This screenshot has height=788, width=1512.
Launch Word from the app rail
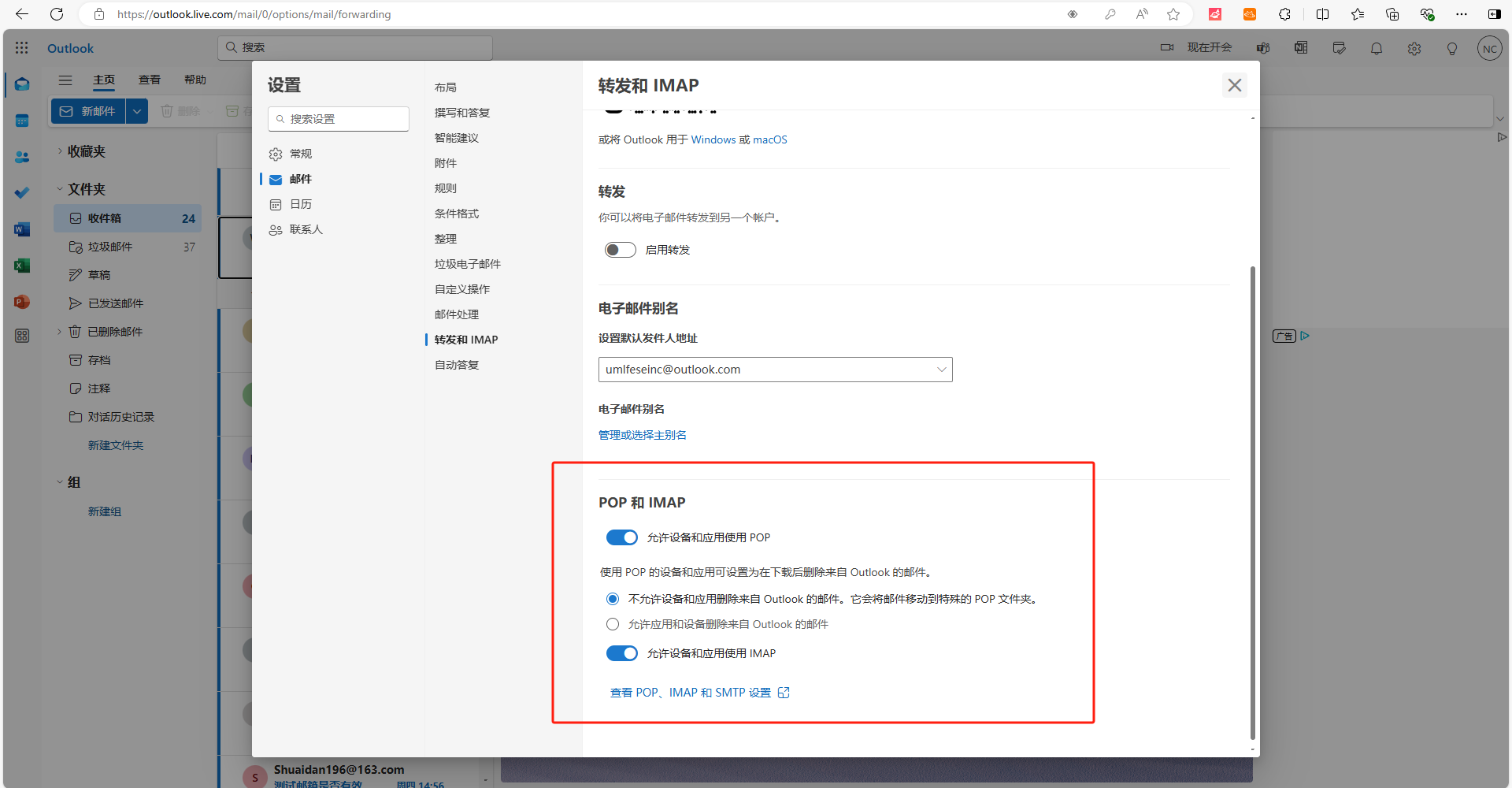tap(22, 229)
